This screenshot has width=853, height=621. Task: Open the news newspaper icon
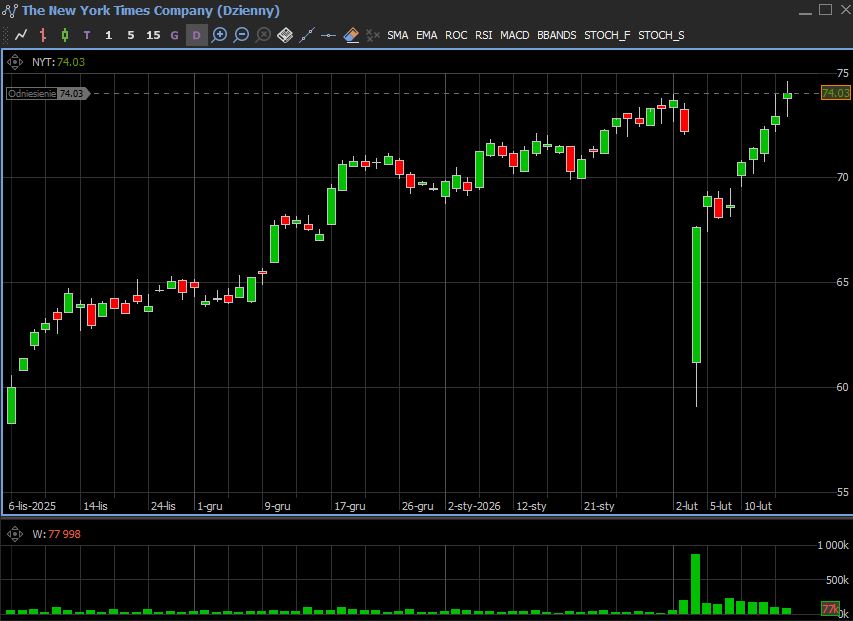285,35
